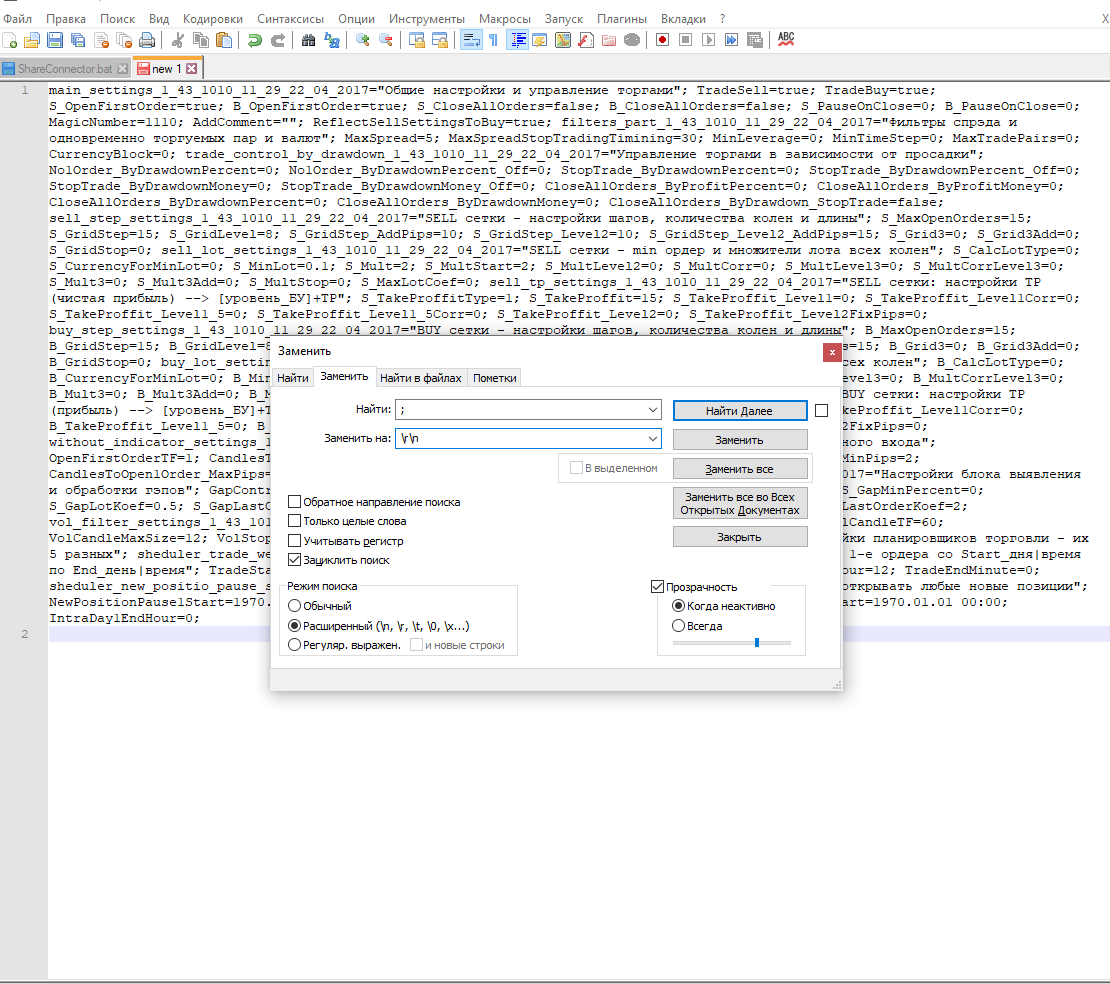Click the Paste clipboard icon
The width and height of the screenshot is (1110, 984).
click(224, 40)
